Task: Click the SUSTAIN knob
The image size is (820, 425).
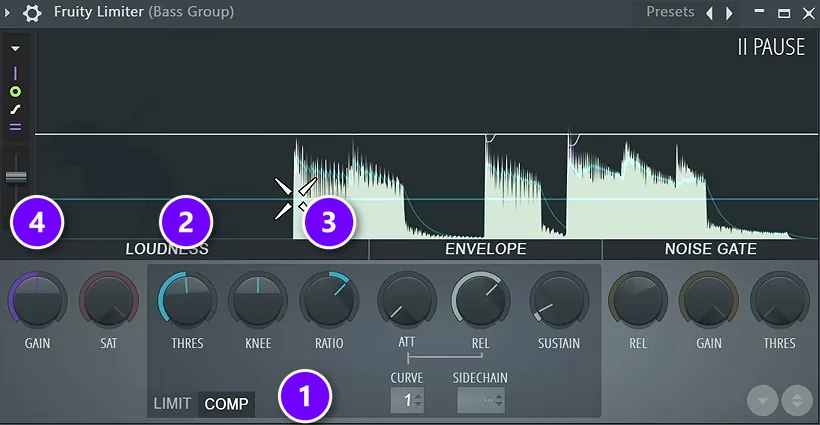Action: 559,301
